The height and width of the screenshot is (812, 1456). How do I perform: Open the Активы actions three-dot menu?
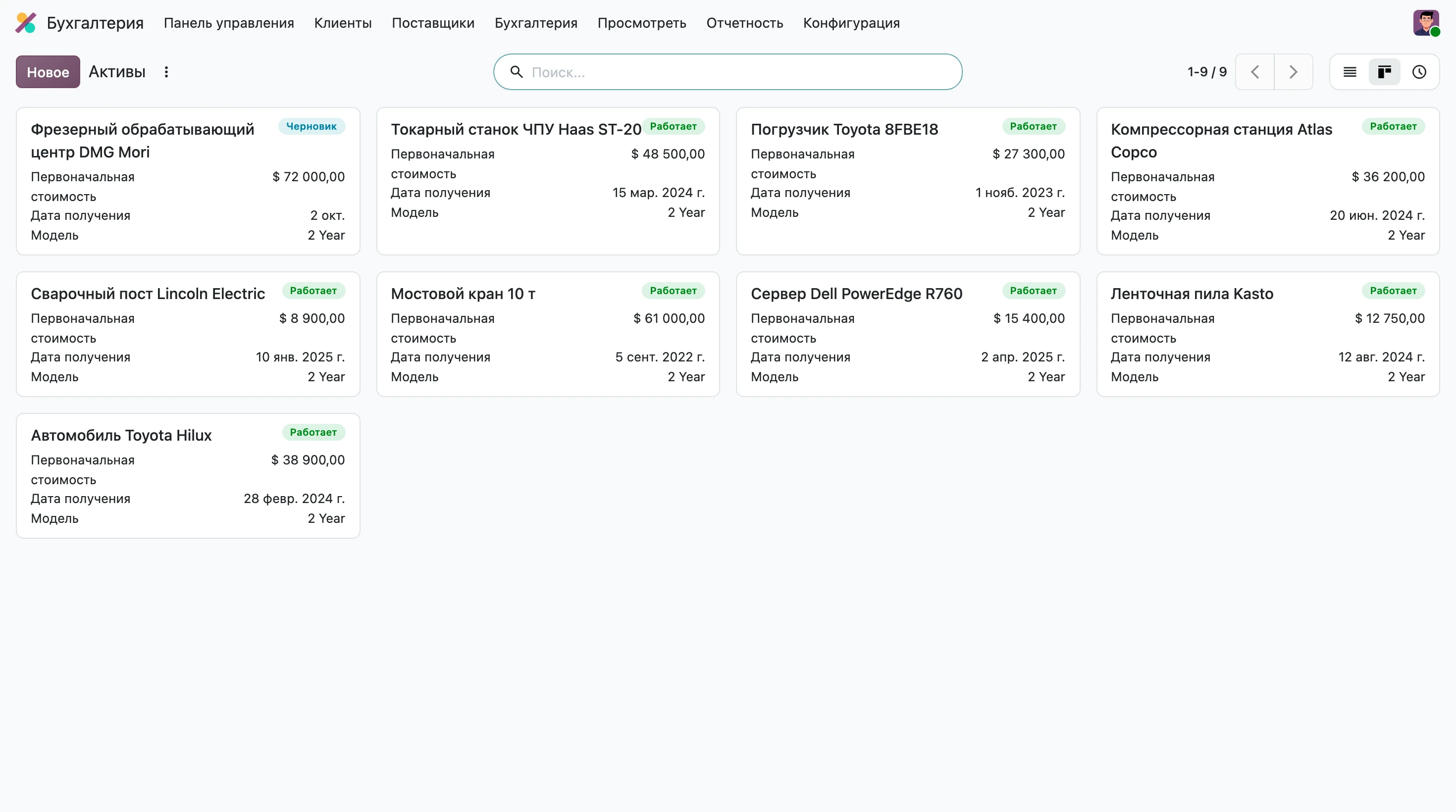point(166,72)
